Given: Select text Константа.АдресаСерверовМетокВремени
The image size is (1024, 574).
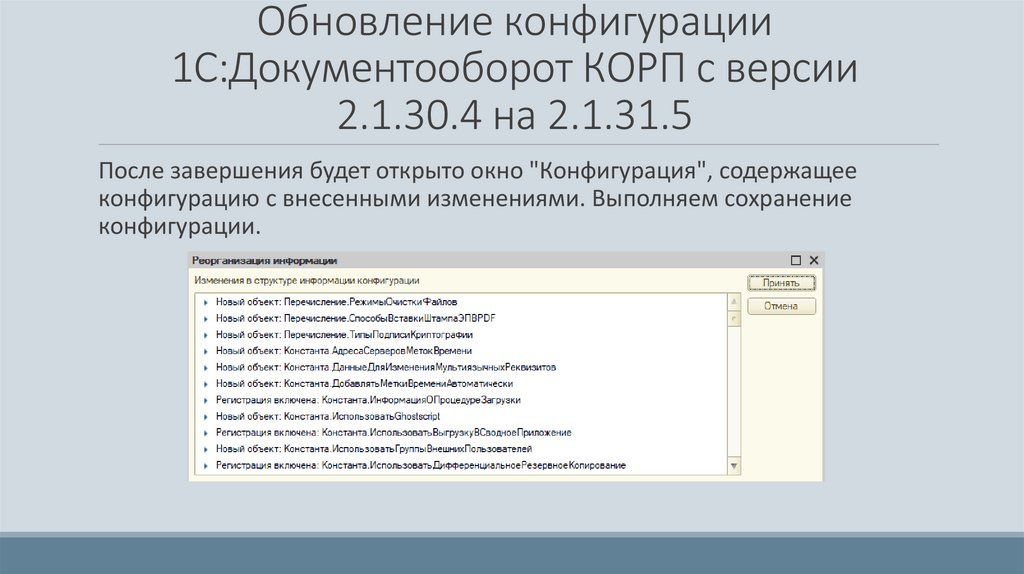Looking at the screenshot, I should 377,351.
